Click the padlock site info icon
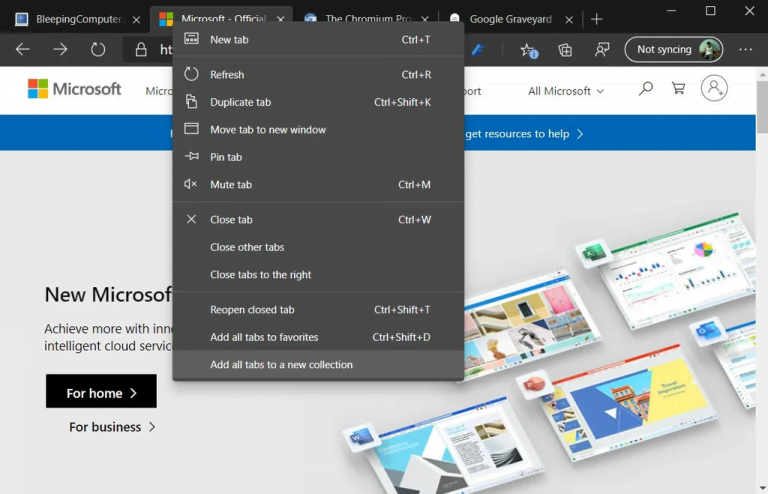The height and width of the screenshot is (494, 768). click(x=141, y=49)
